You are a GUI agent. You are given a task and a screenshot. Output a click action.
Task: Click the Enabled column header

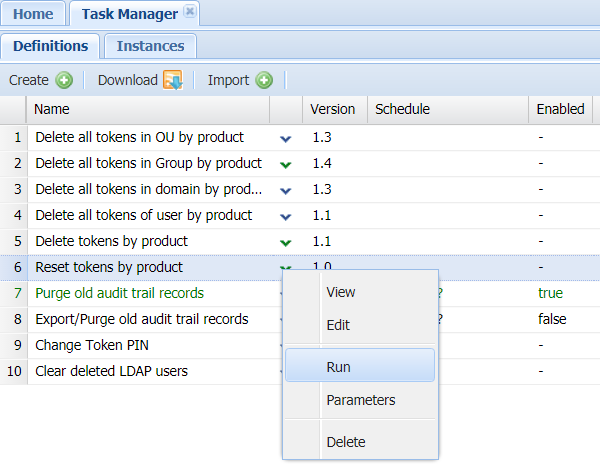click(x=560, y=109)
